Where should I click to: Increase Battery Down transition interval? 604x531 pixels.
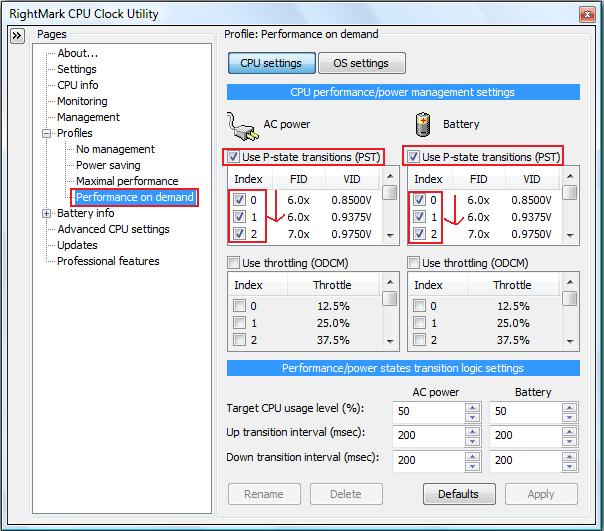[x=569, y=456]
